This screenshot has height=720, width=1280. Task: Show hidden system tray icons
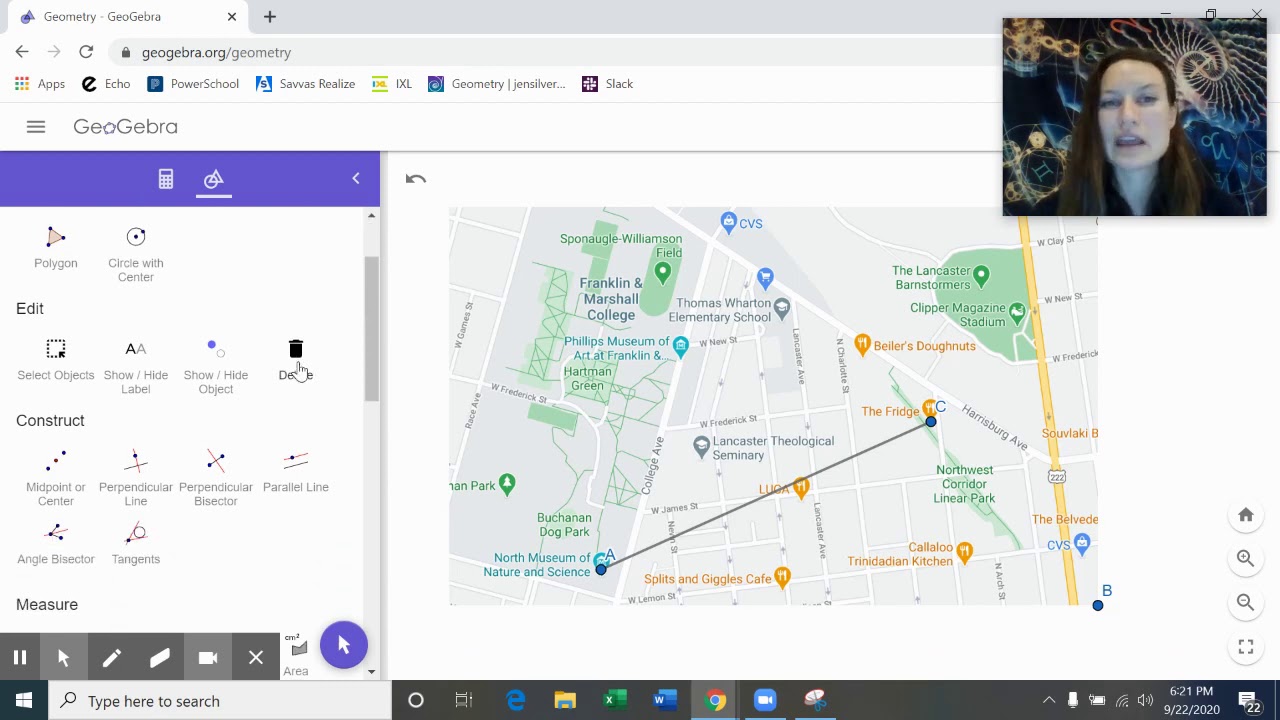click(1049, 701)
